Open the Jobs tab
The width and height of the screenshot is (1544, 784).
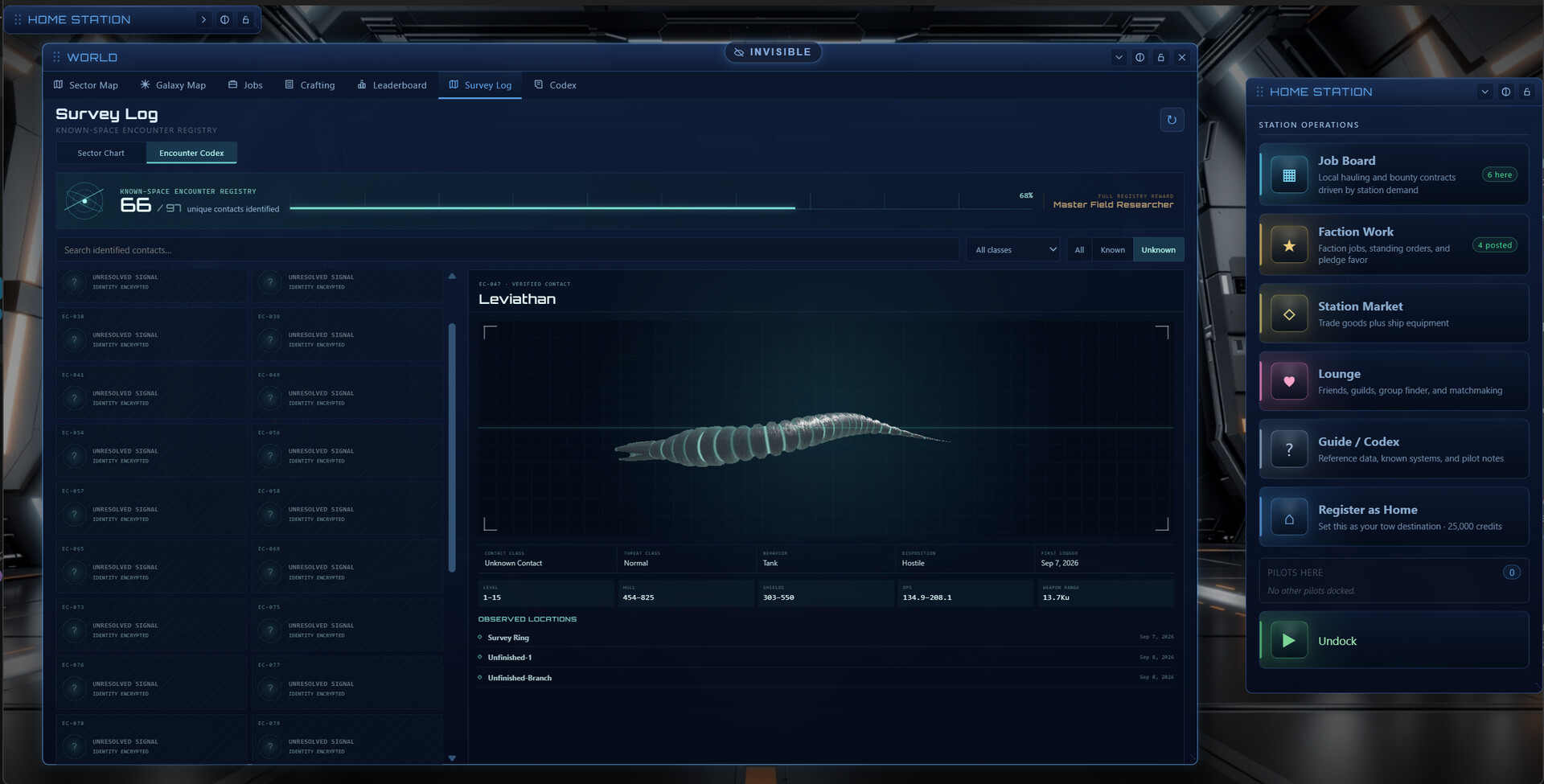245,85
